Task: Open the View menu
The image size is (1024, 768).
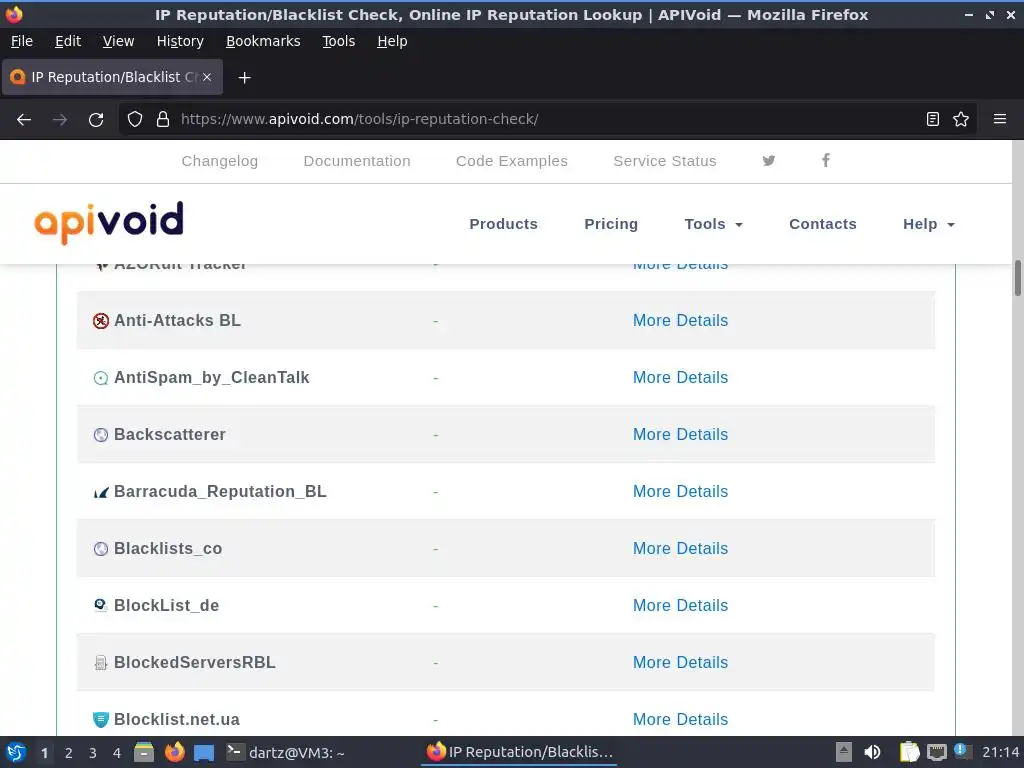Action: (x=118, y=41)
